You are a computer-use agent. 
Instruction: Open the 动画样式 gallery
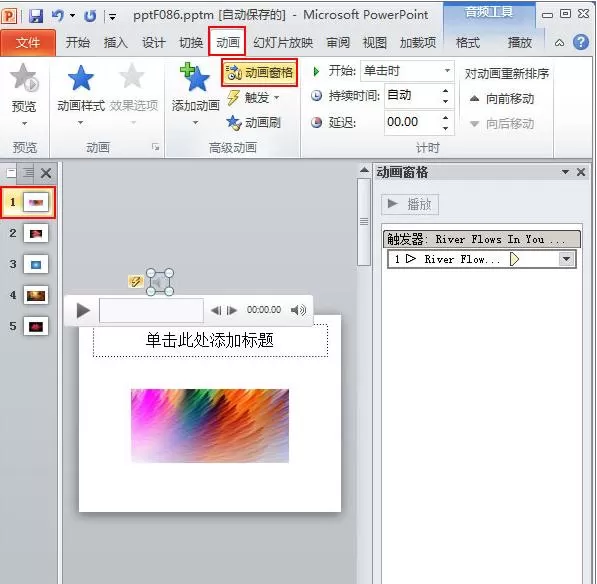point(81,93)
